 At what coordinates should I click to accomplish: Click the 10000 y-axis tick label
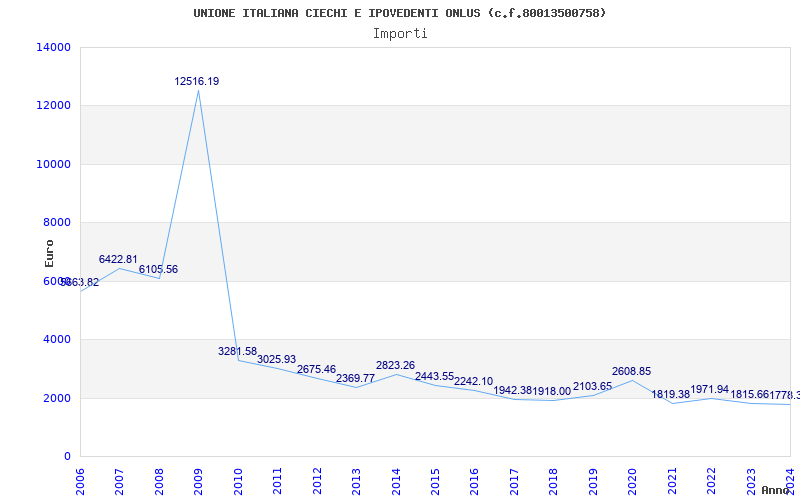pyautogui.click(x=54, y=164)
